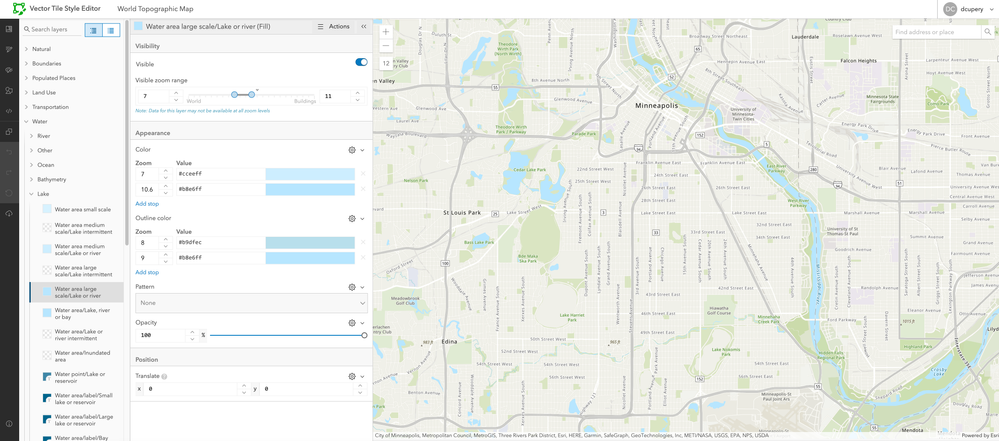Screen dimensions: 999x441
Task: Open the Actions menu
Action: pyautogui.click(x=334, y=27)
